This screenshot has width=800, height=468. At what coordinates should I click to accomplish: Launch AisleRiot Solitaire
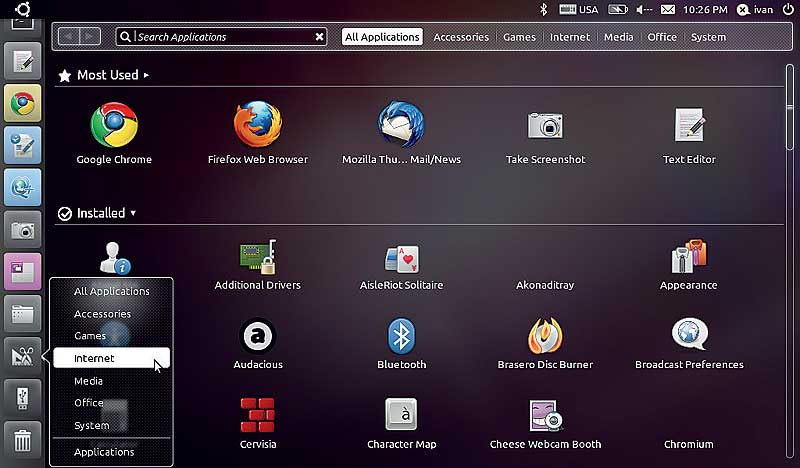pos(401,267)
